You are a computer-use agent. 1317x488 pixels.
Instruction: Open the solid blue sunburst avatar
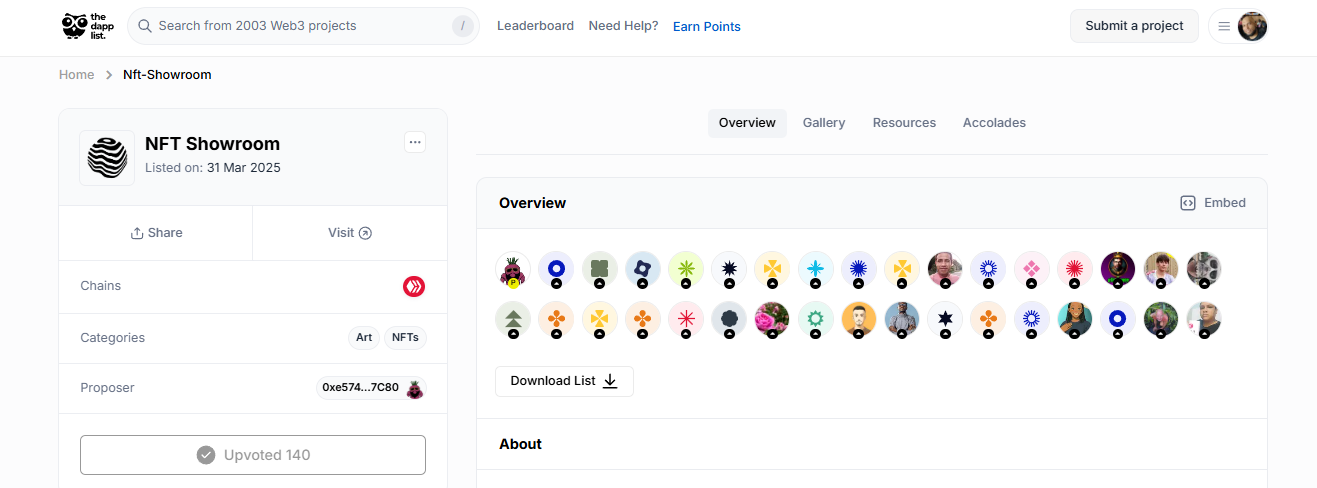tap(859, 269)
